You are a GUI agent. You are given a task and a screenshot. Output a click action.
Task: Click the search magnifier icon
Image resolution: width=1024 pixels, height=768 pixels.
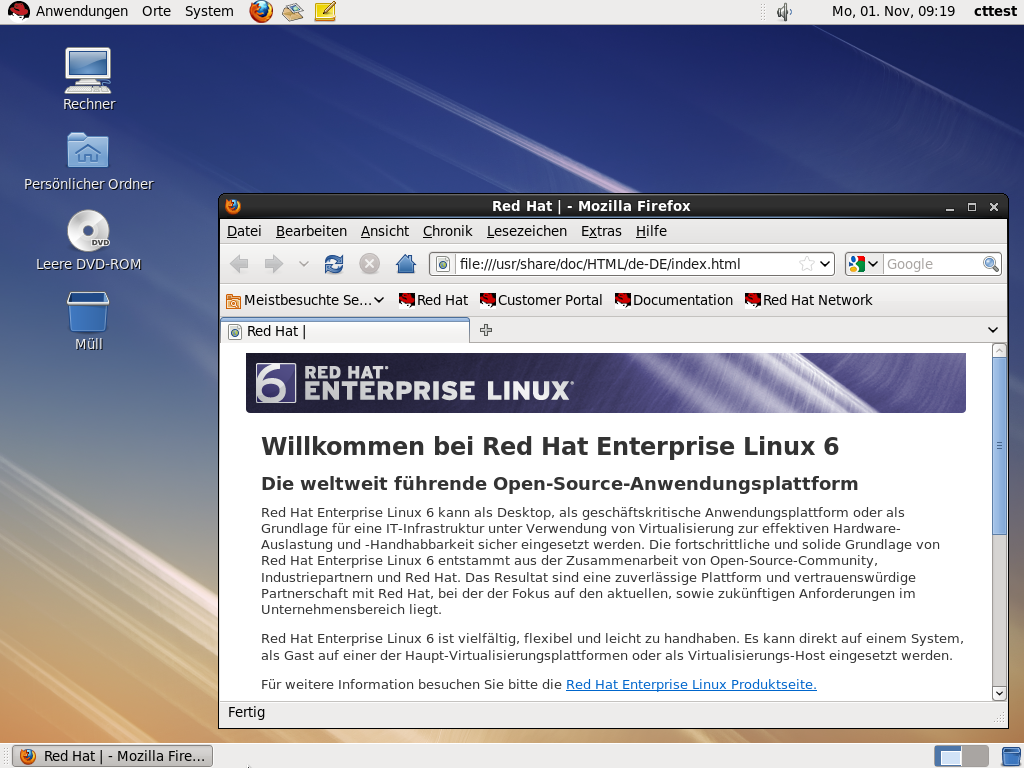[x=991, y=264]
